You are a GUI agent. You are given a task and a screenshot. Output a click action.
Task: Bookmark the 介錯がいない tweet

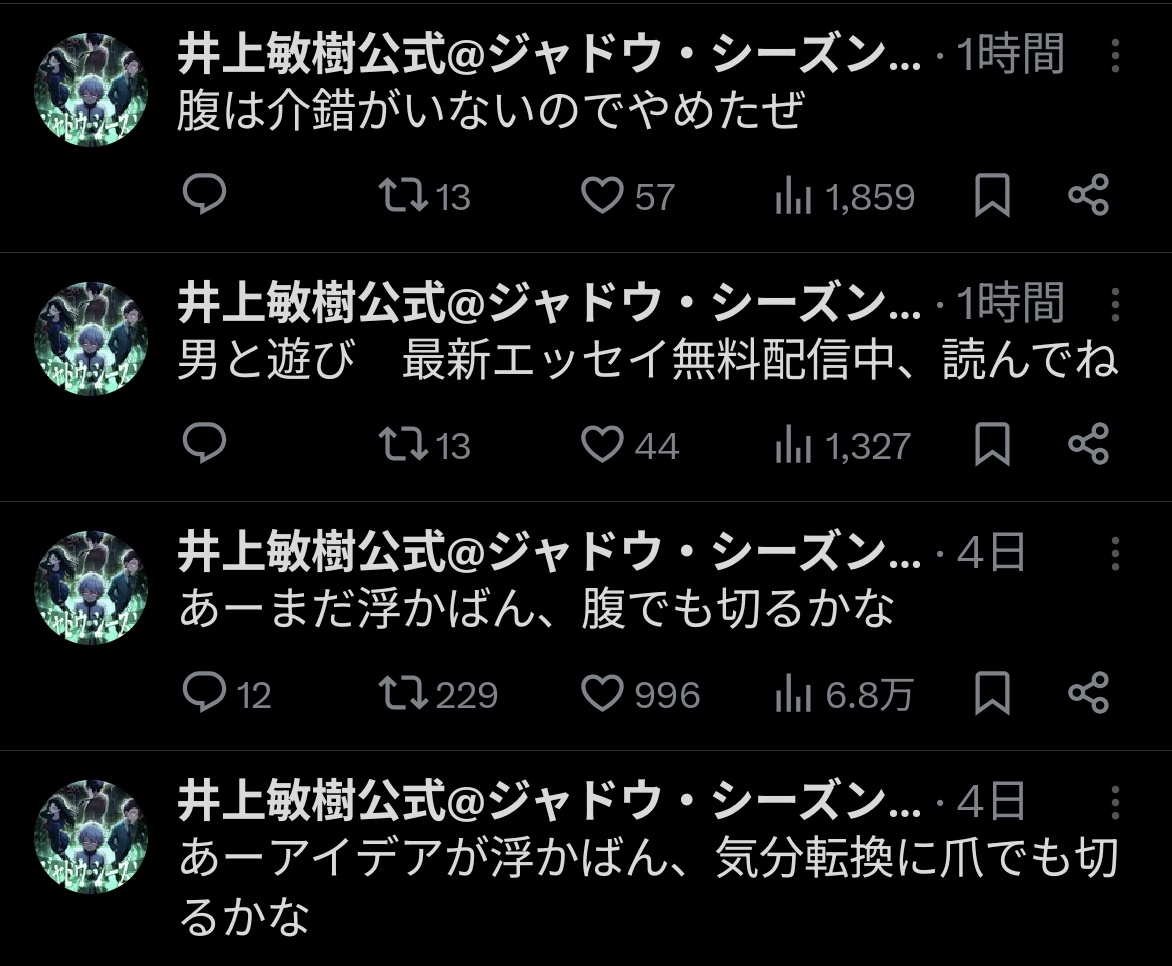pyautogui.click(x=992, y=196)
